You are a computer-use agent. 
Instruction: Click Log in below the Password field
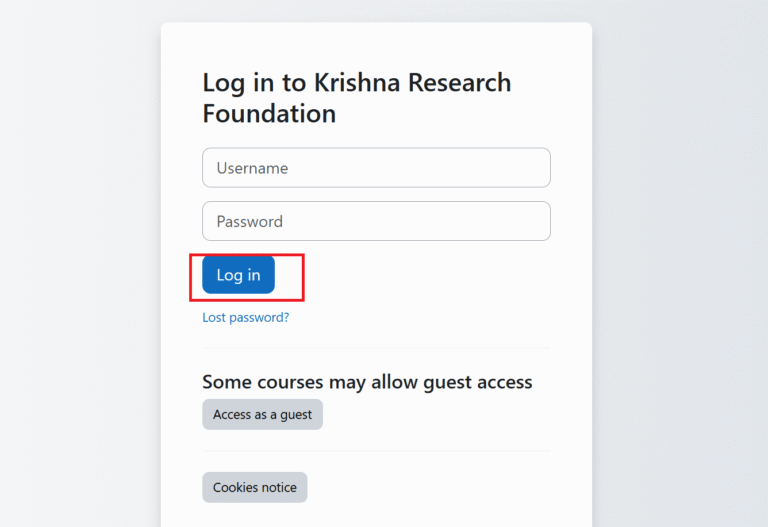tap(238, 275)
